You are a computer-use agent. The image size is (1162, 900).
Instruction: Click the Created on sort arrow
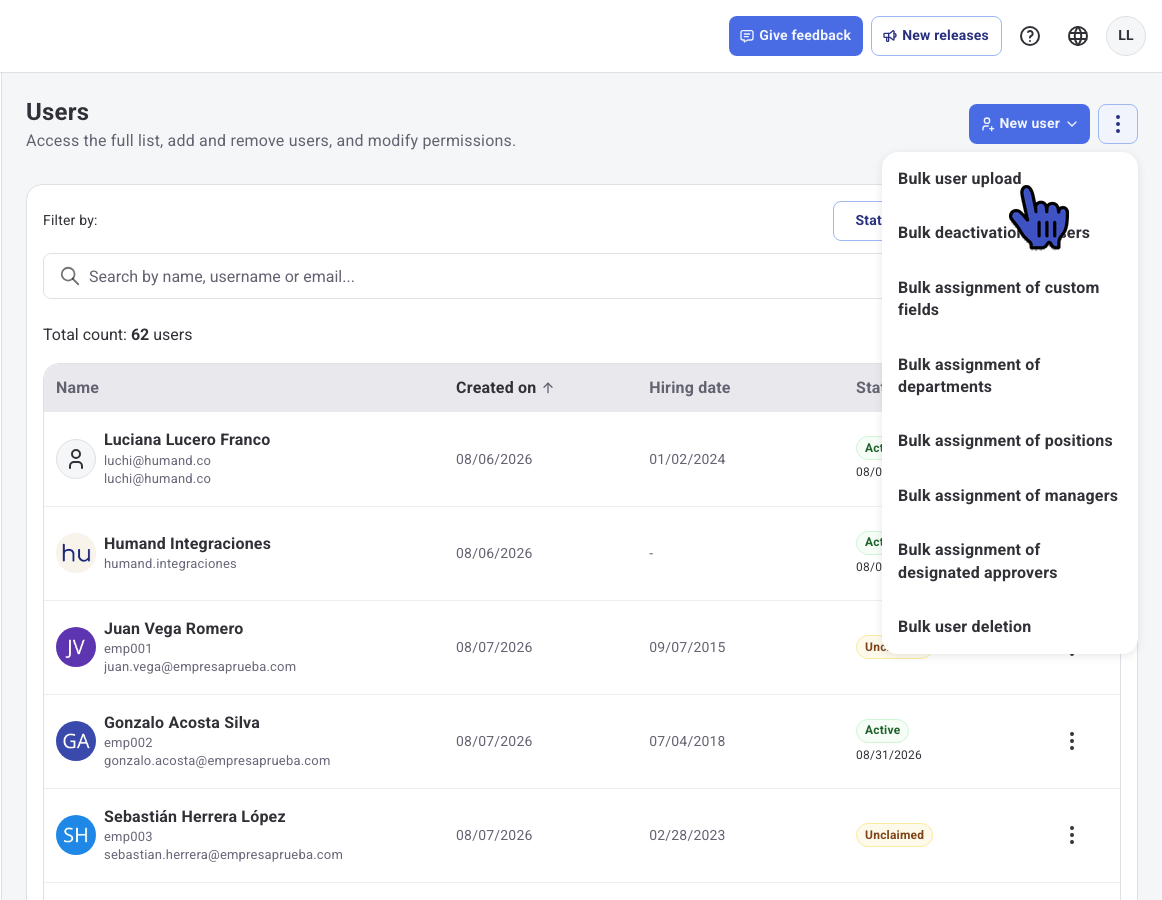pyautogui.click(x=548, y=388)
